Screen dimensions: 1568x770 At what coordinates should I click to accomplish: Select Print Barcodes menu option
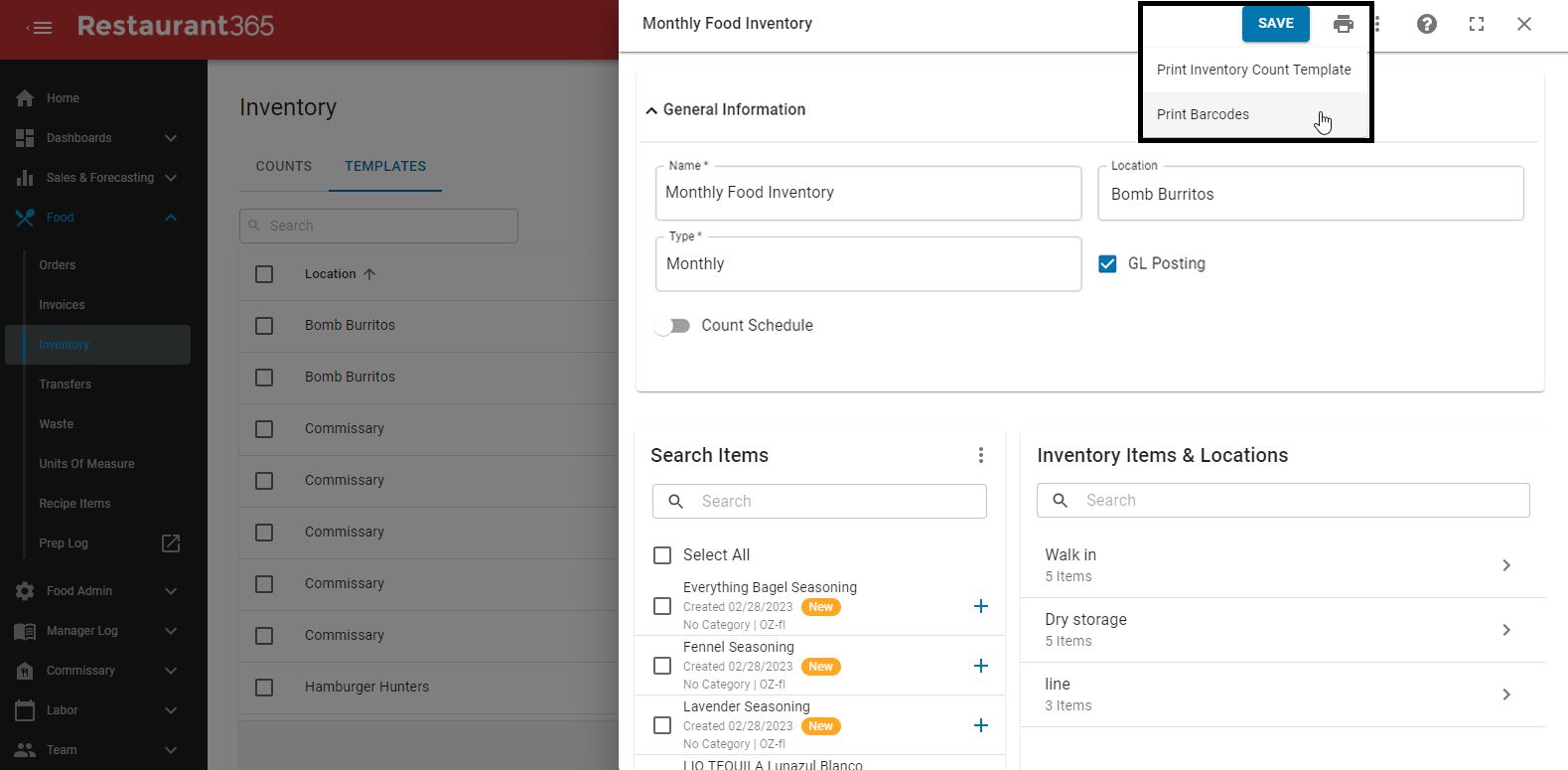(x=1255, y=114)
